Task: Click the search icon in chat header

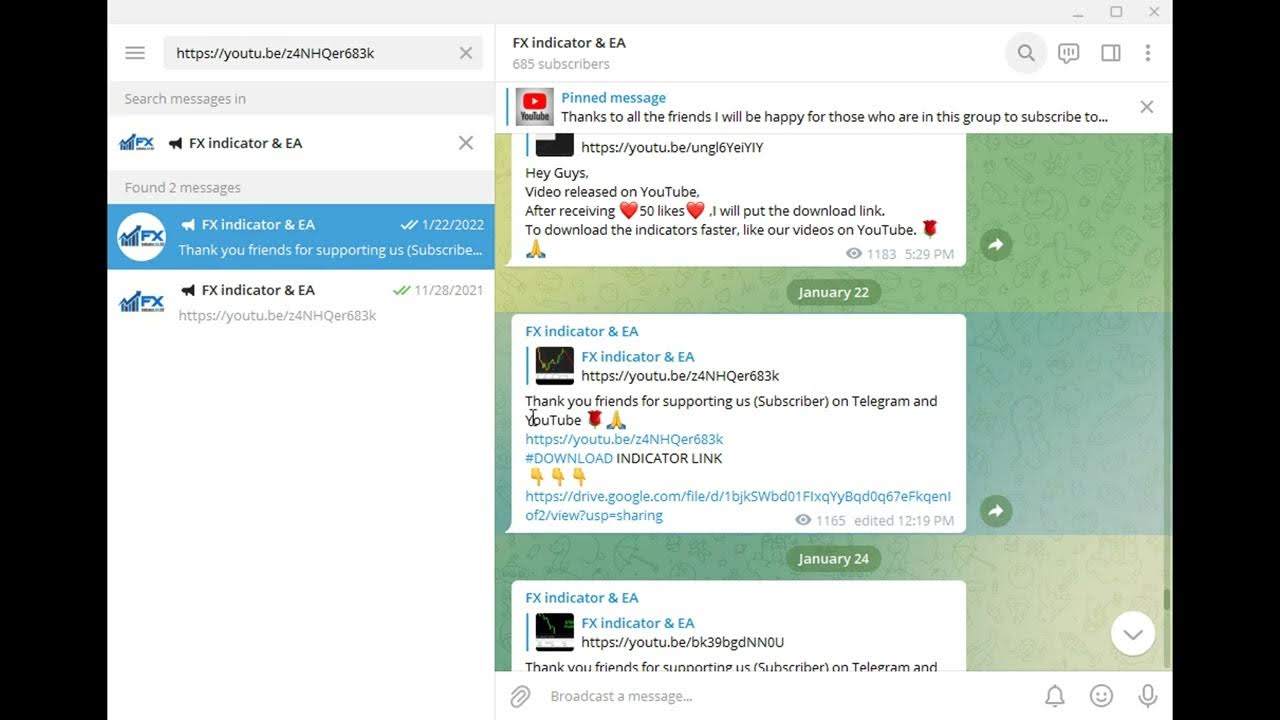Action: pyautogui.click(x=1026, y=53)
